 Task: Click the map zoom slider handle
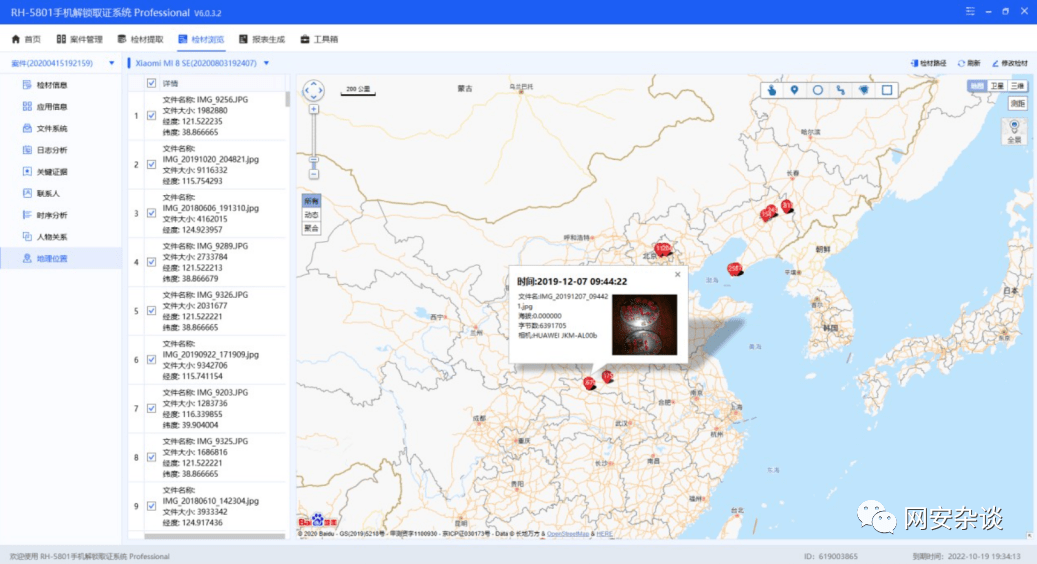(313, 159)
